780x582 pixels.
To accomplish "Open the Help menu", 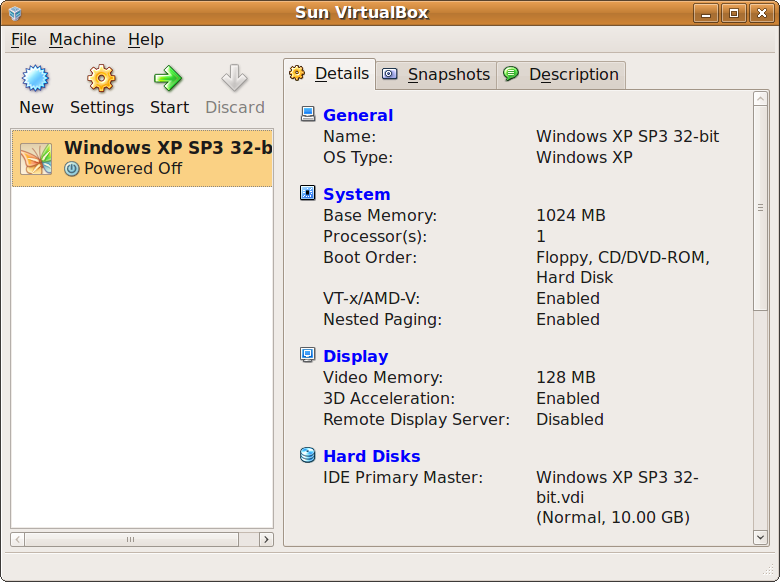I will [x=146, y=39].
